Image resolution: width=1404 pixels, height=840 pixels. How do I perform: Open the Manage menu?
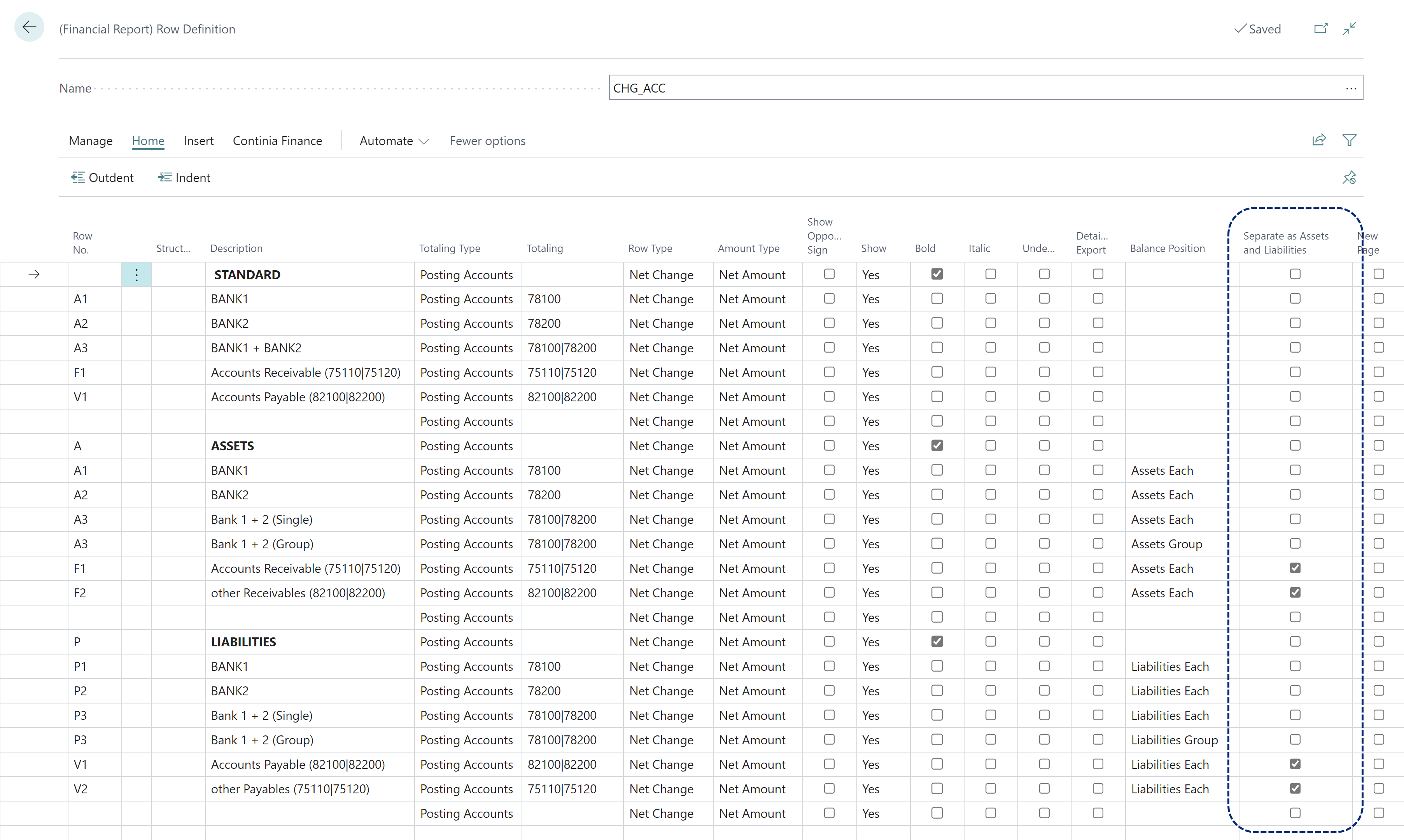point(91,141)
